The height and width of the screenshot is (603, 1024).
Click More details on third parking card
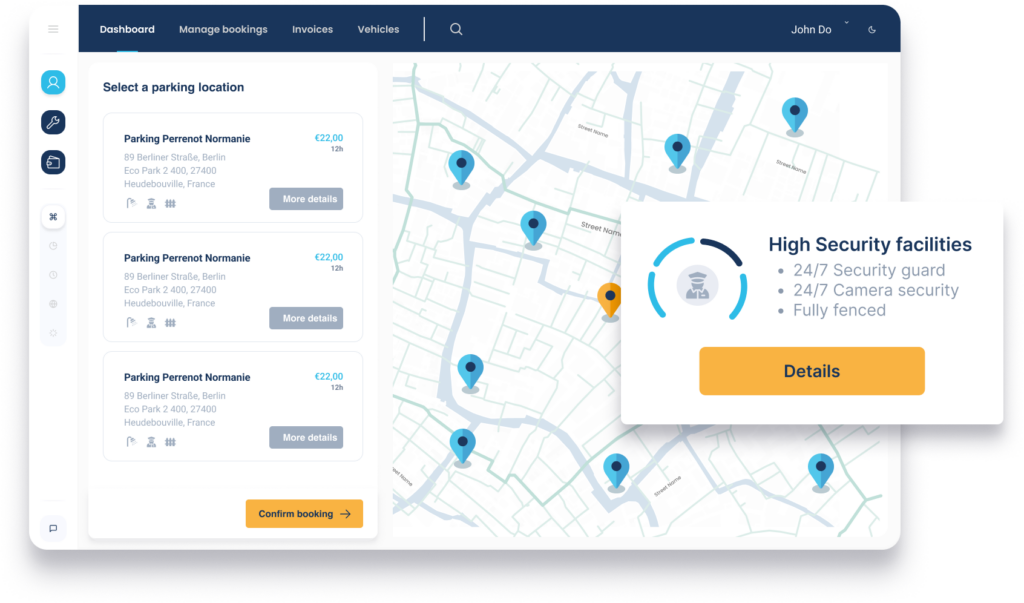306,437
